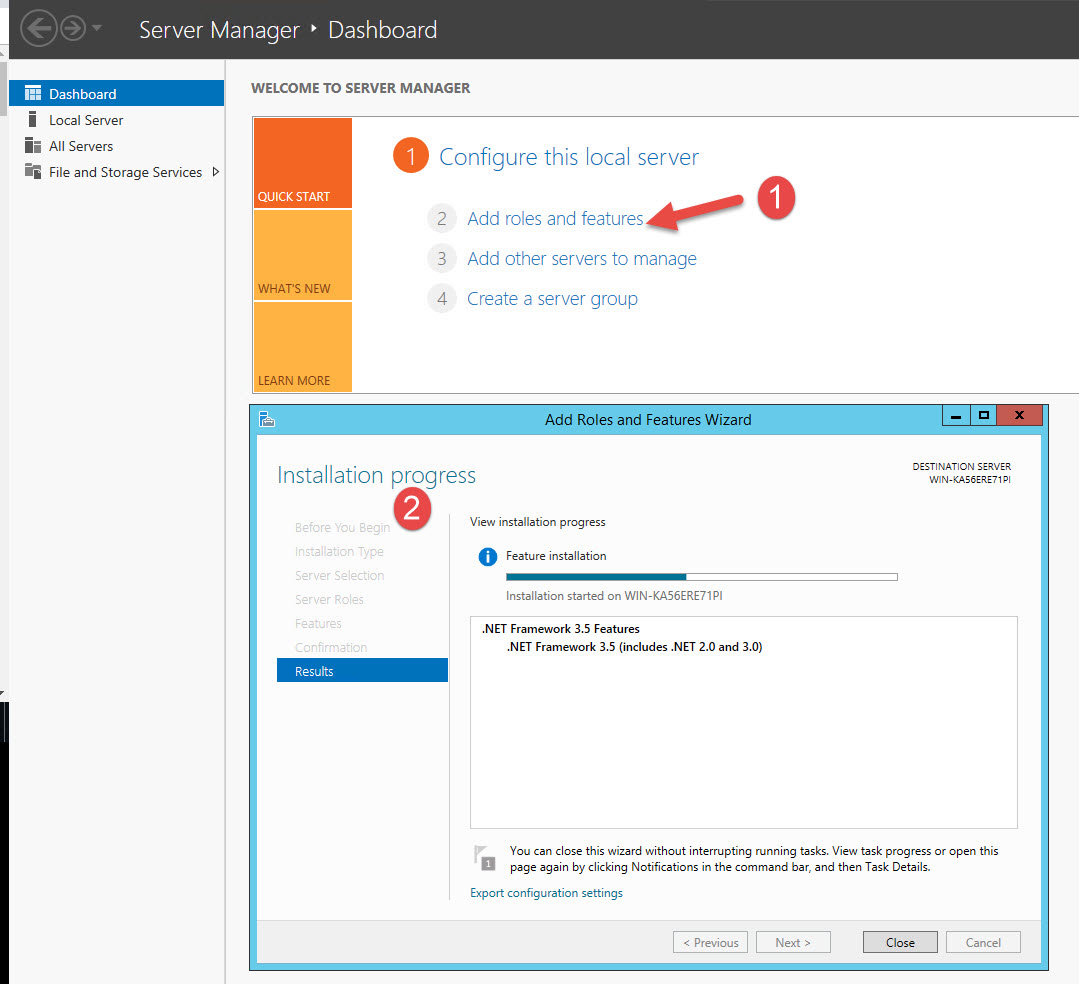The image size is (1079, 984).
Task: Click Server Manager in the breadcrumb
Action: pyautogui.click(x=220, y=30)
